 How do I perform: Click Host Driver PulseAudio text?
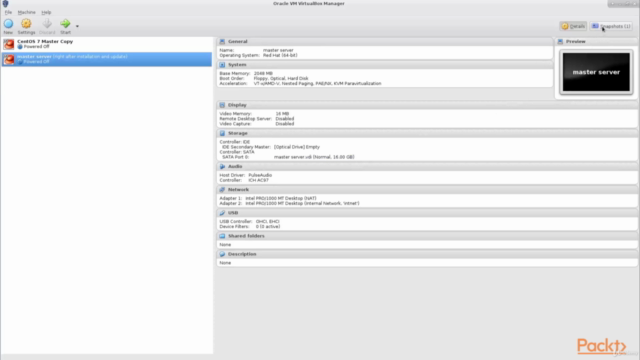pos(260,175)
